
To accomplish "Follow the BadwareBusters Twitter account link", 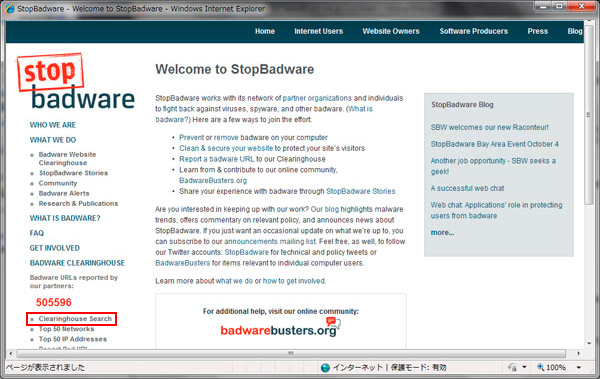I will click(183, 263).
